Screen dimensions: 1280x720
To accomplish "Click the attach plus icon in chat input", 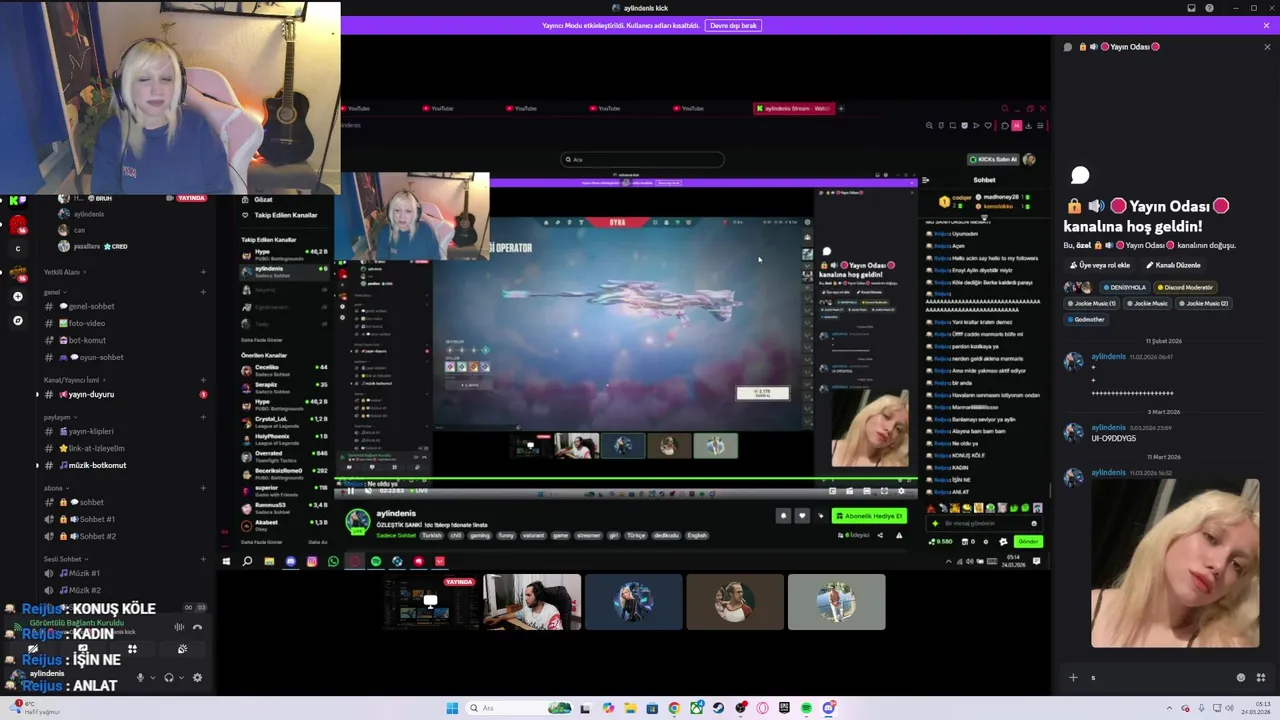I will [x=1073, y=677].
